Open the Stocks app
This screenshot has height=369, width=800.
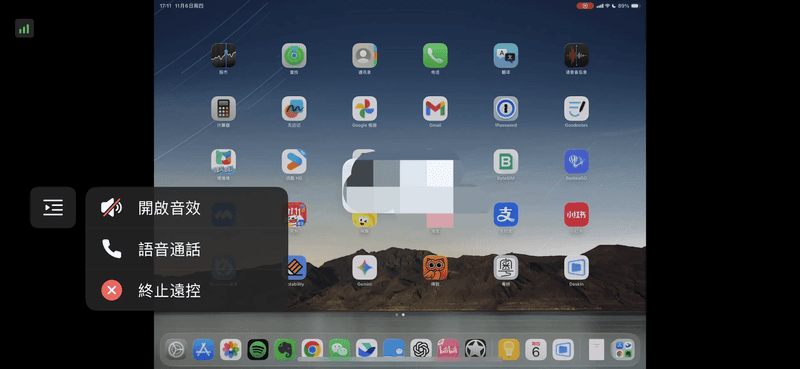click(x=223, y=56)
